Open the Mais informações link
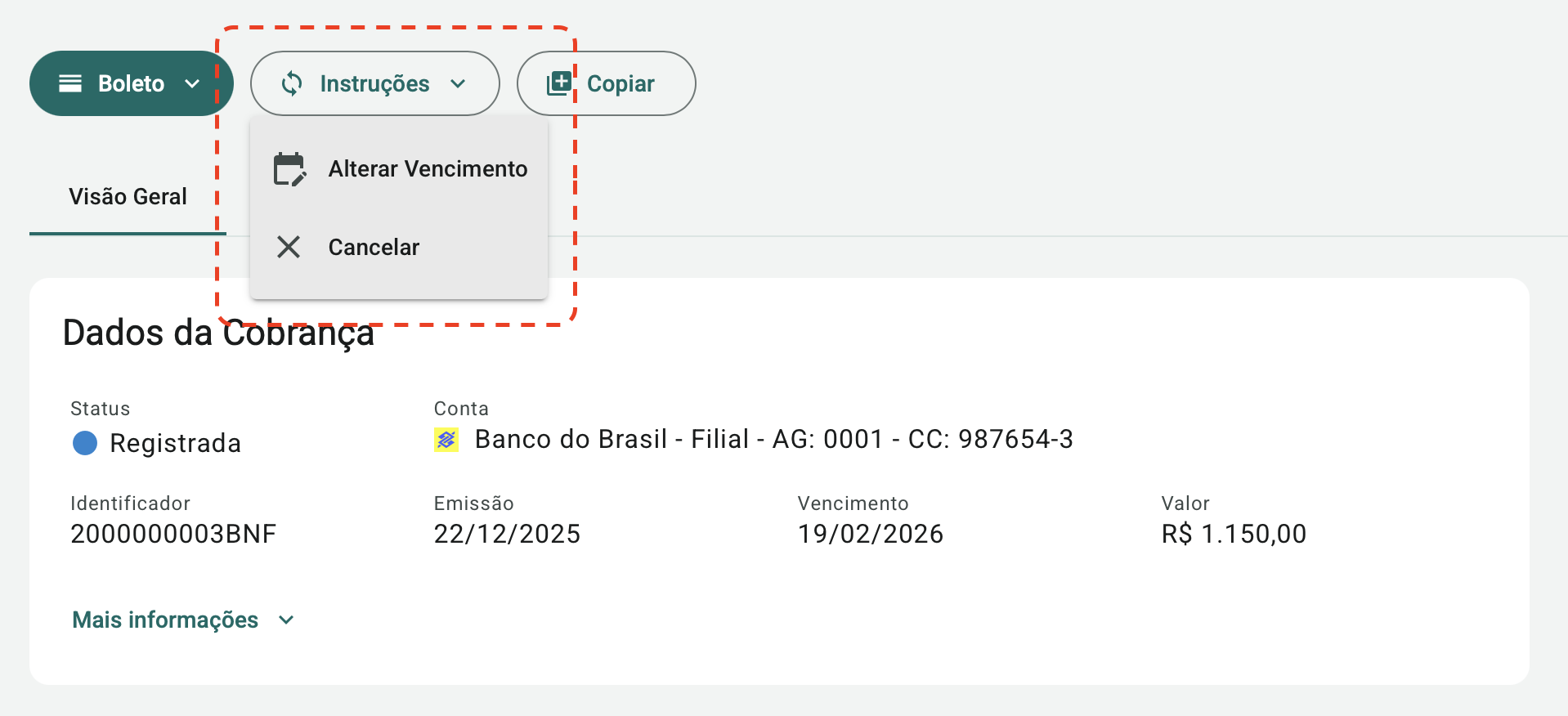1568x716 pixels. pos(165,620)
